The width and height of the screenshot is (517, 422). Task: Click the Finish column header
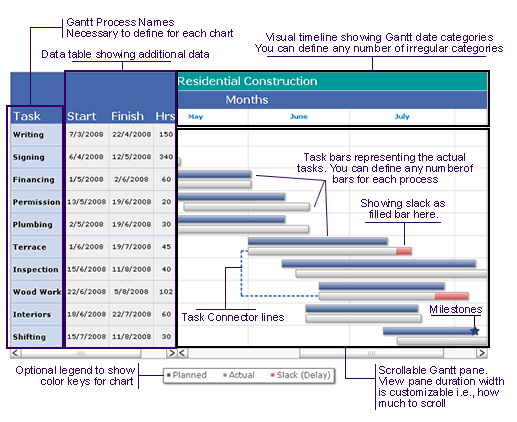pos(127,116)
